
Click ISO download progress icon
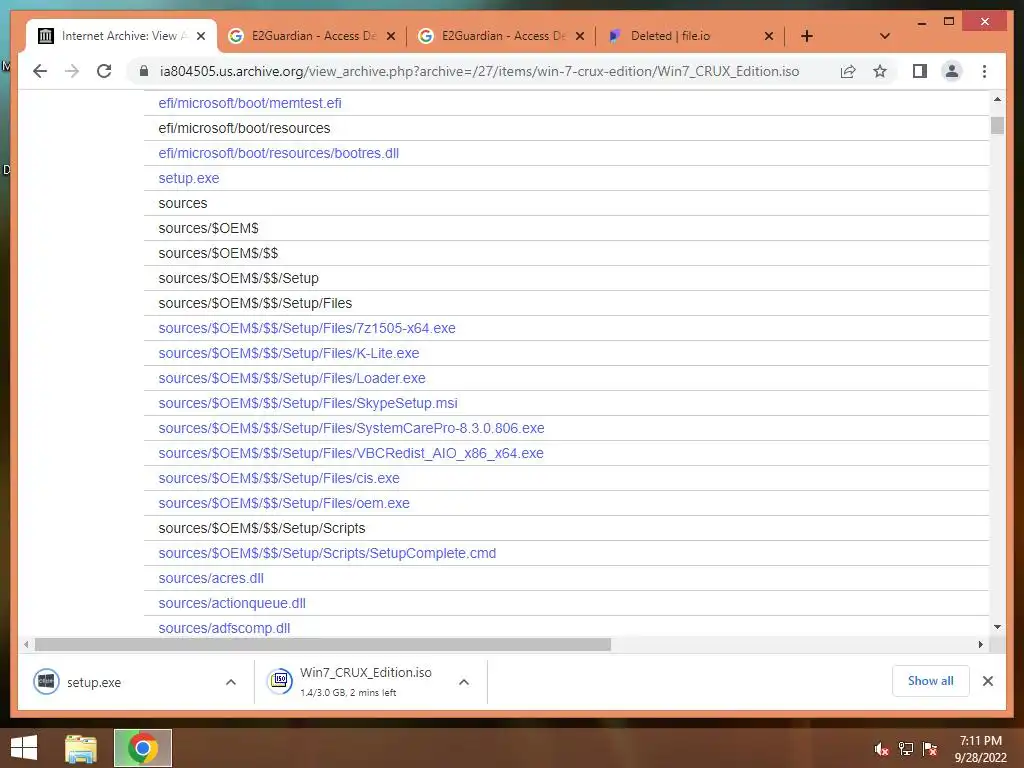[280, 681]
